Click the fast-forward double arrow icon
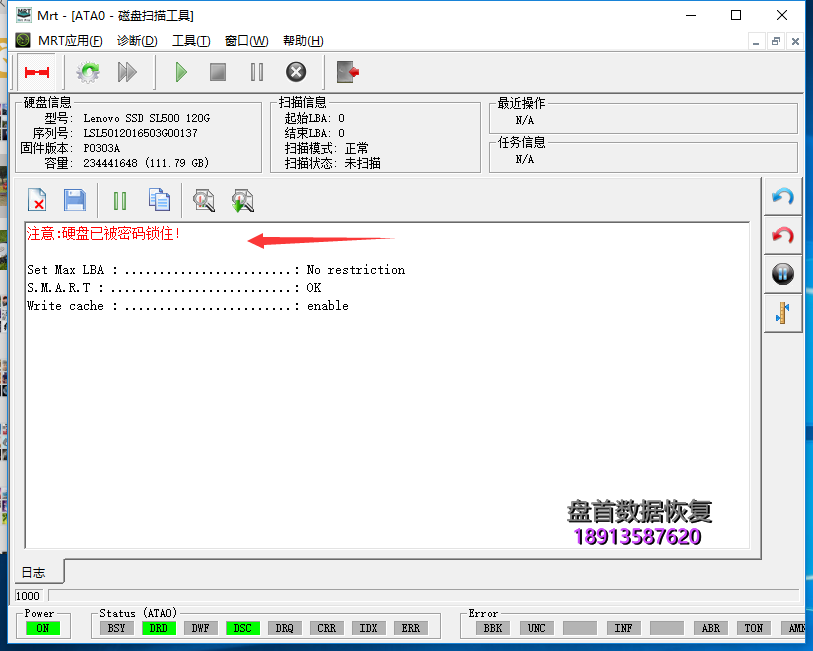813x651 pixels. (127, 72)
